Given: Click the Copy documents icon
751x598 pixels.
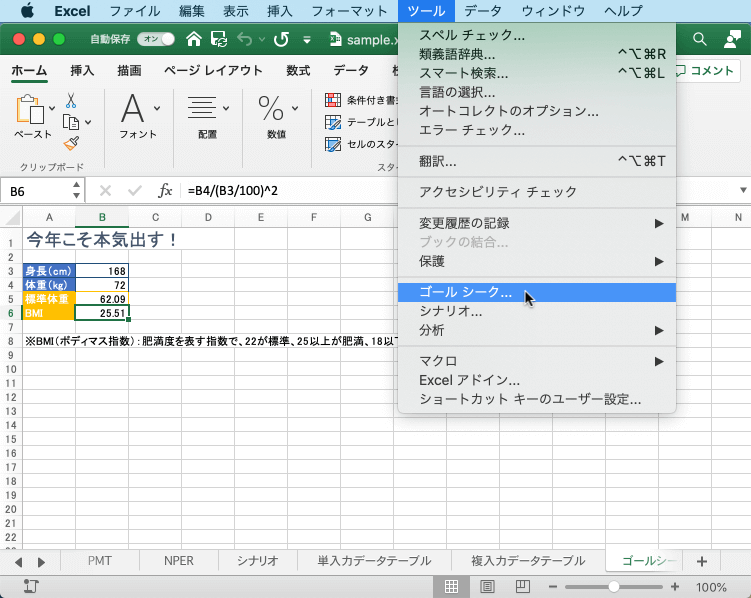Looking at the screenshot, I should coord(71,122).
